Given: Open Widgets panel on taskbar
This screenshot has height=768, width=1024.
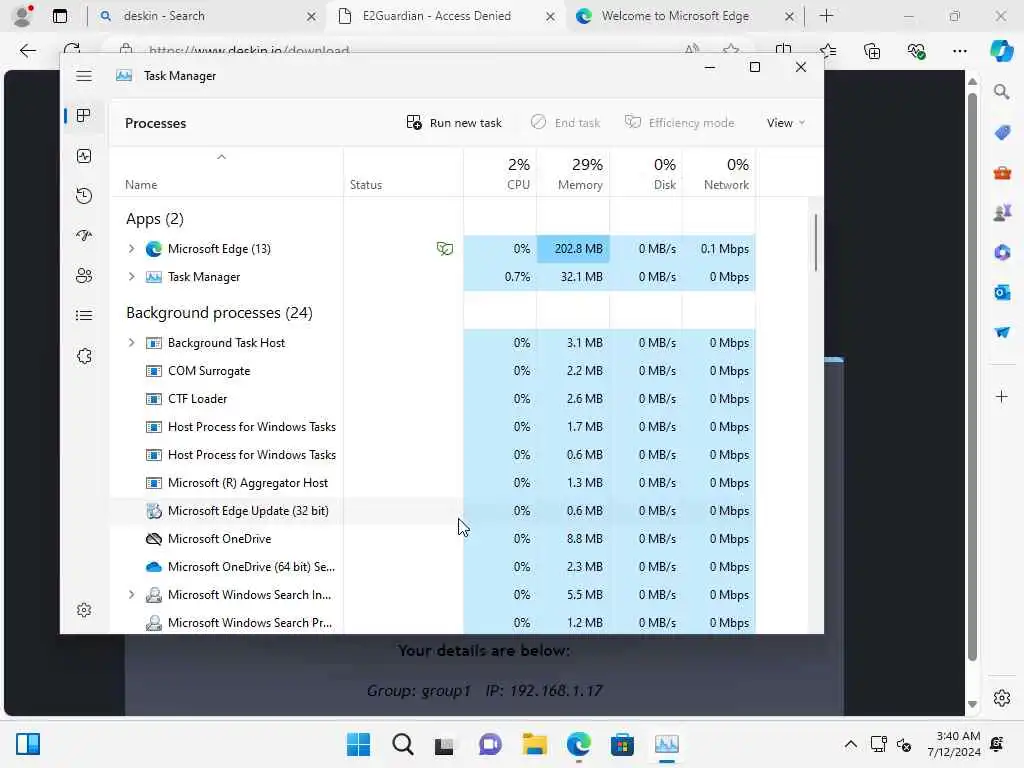Looking at the screenshot, I should click(28, 744).
